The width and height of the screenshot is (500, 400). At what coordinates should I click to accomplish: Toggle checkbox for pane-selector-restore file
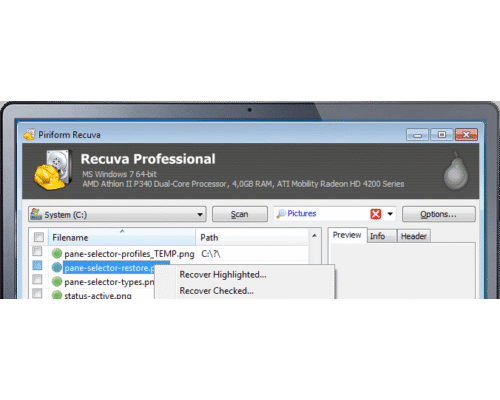[37, 265]
